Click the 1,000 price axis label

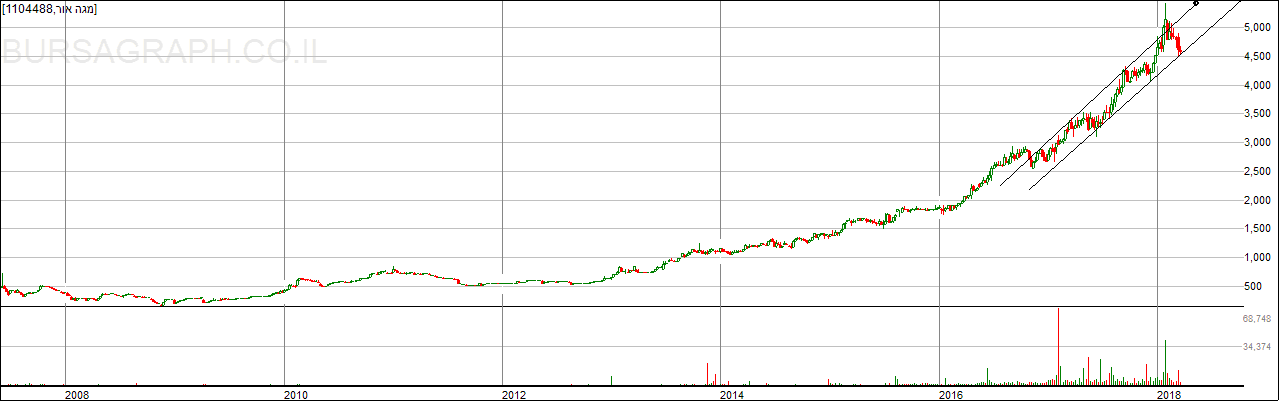point(1257,258)
